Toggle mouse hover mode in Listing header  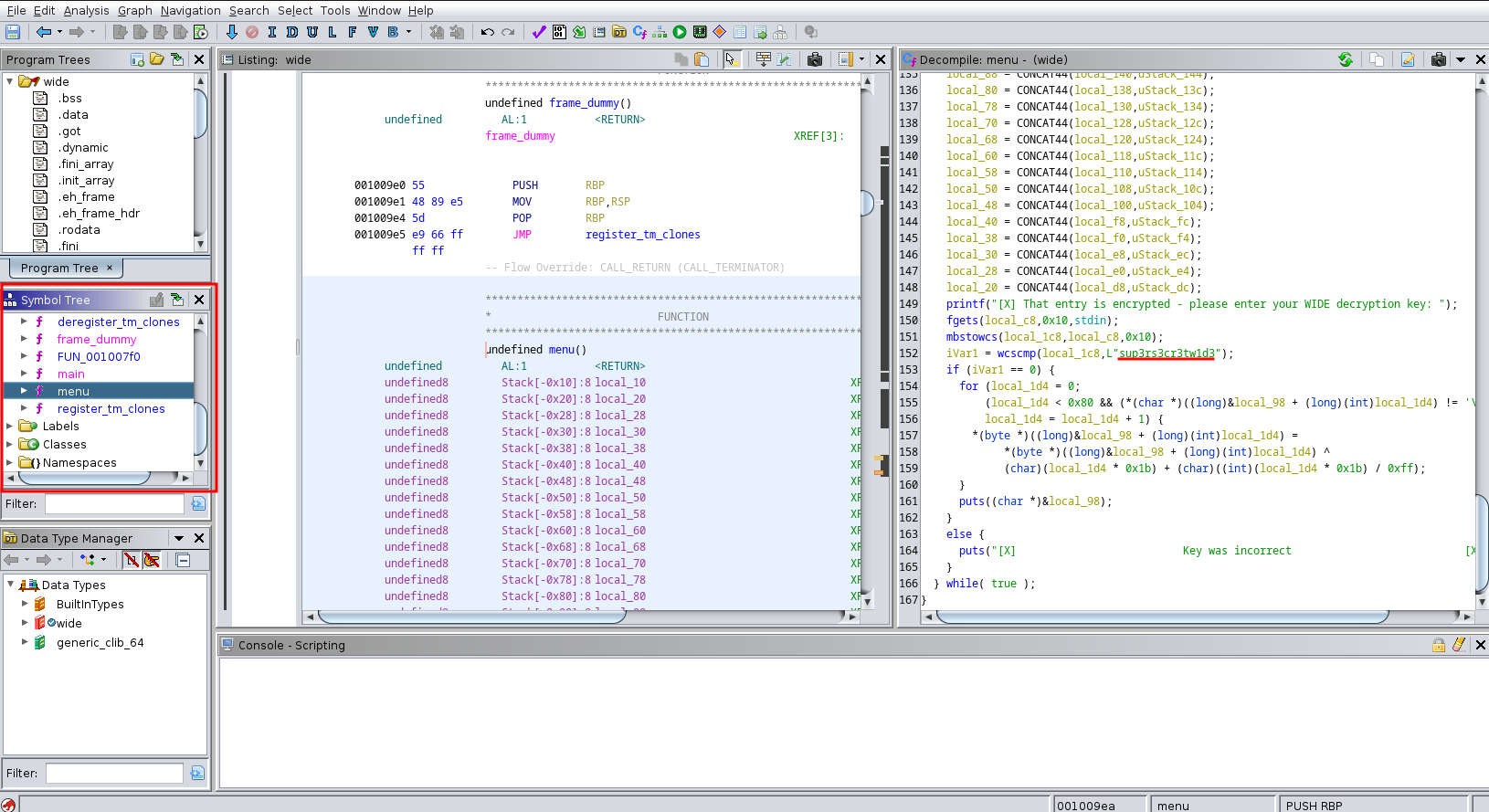[x=731, y=59]
